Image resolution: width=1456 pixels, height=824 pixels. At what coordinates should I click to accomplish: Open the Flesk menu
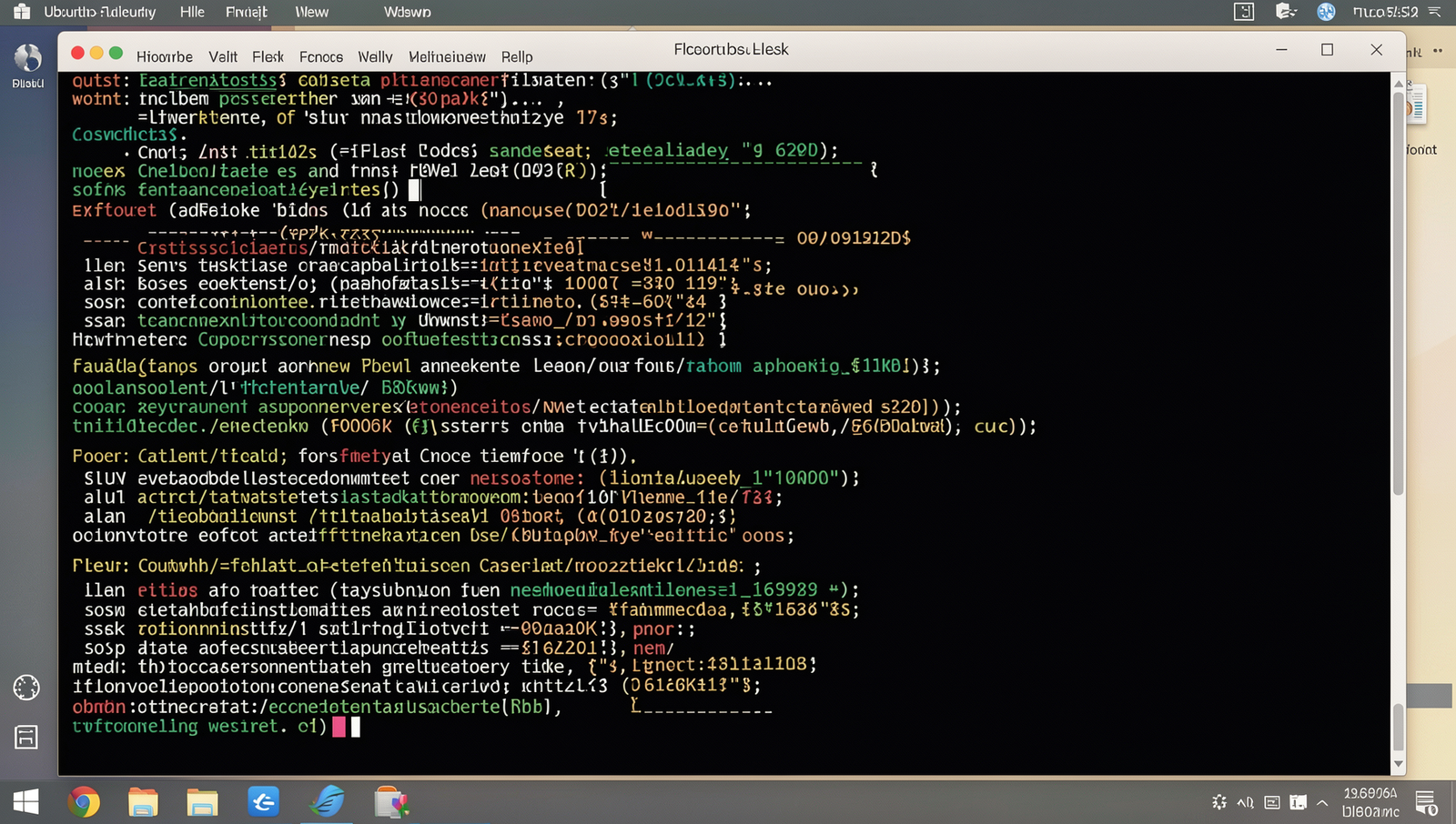point(268,56)
